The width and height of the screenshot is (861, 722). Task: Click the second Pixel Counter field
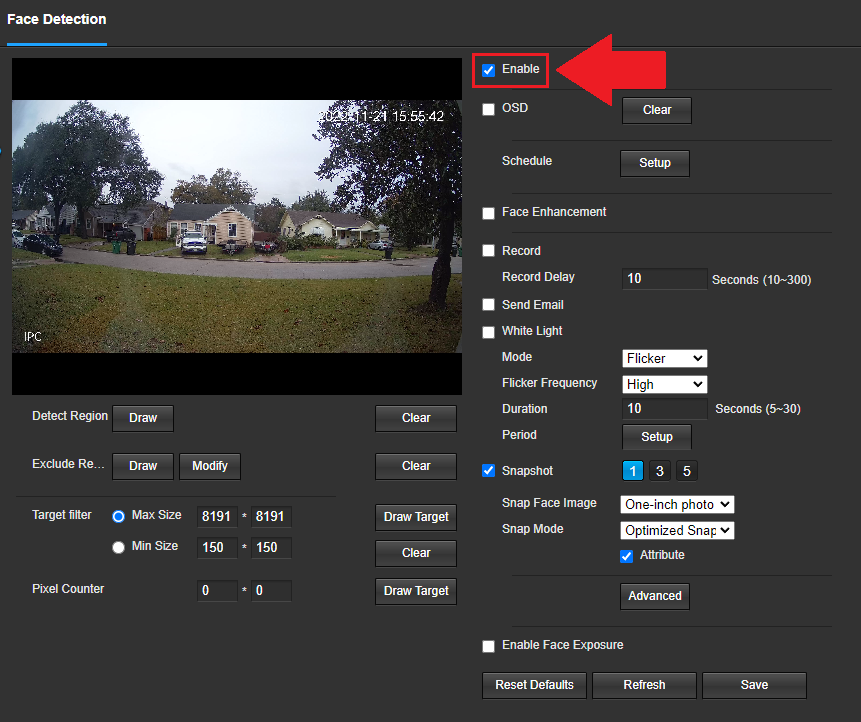click(271, 591)
